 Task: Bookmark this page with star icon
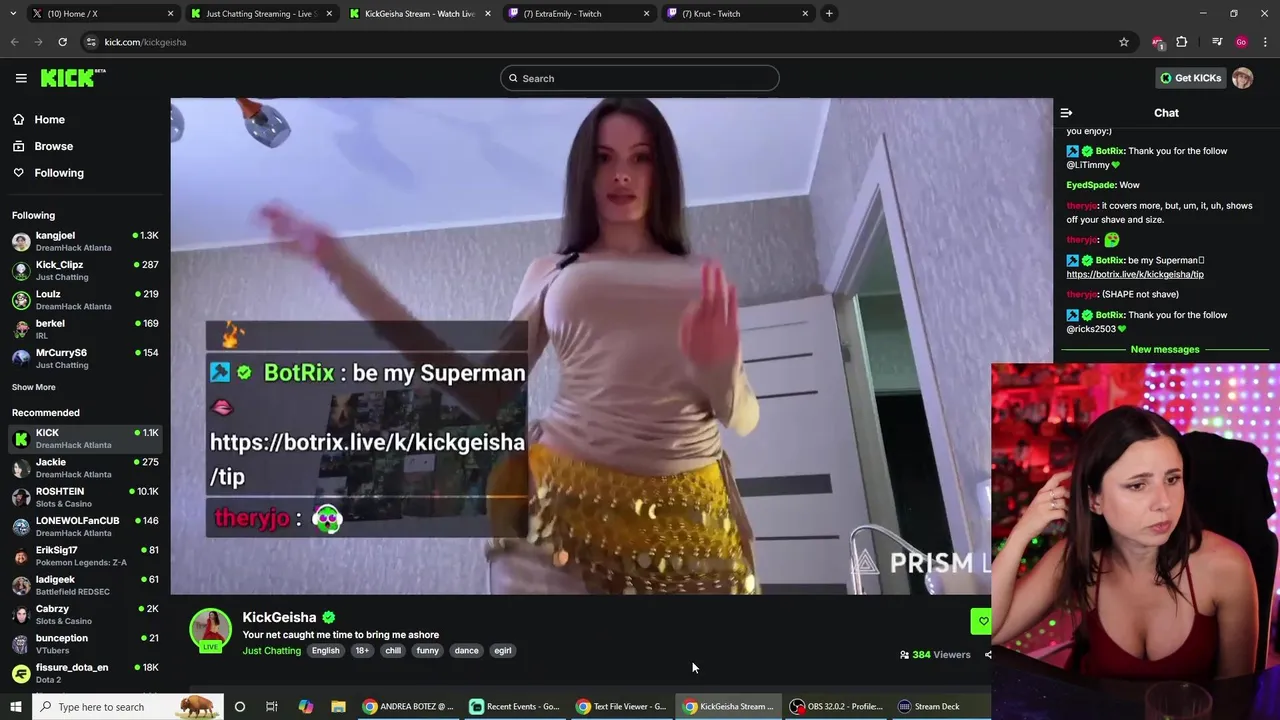[x=1124, y=42]
